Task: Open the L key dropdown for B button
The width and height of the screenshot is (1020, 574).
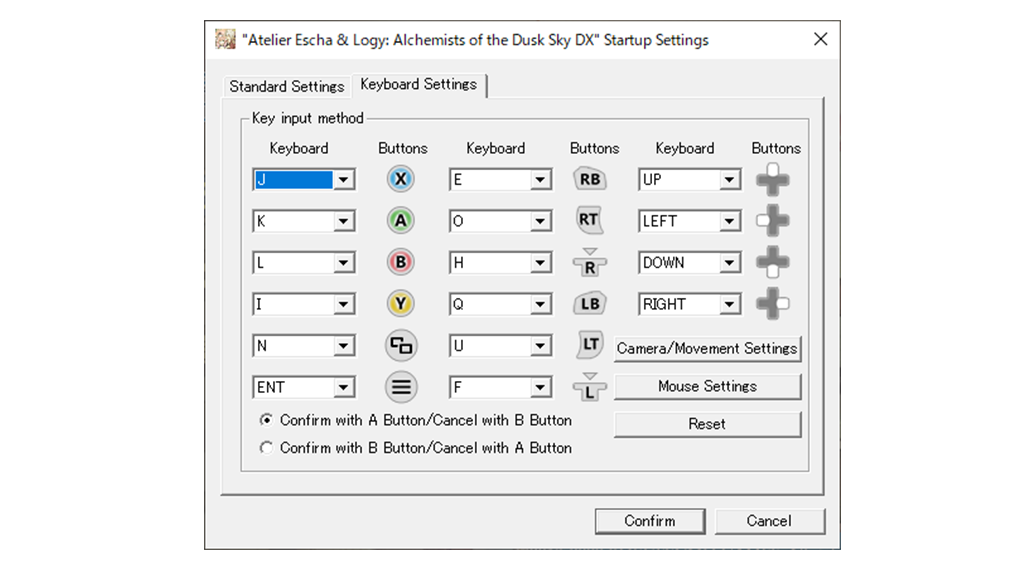Action: 343,263
